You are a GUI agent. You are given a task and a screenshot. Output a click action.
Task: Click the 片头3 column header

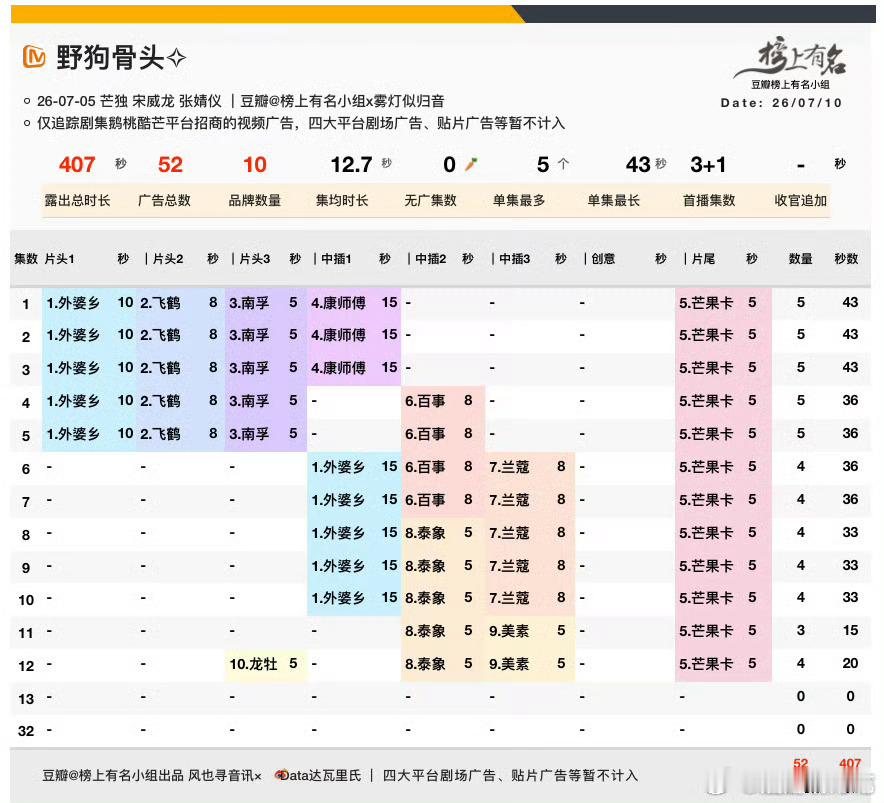click(x=255, y=259)
